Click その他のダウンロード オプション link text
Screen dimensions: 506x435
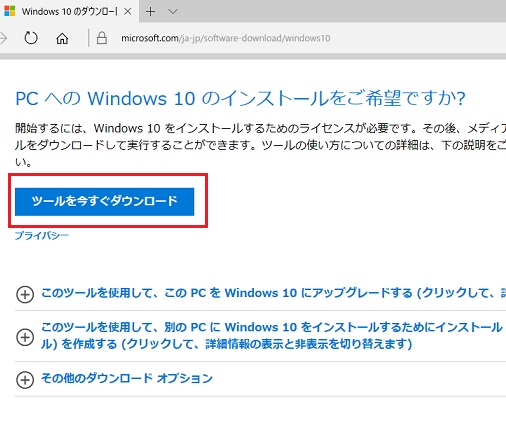127,378
